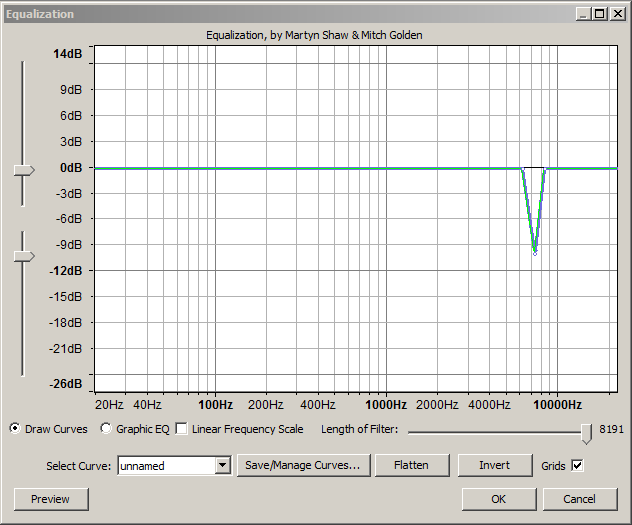Toggle the Grids checkbox
Image resolution: width=632 pixels, height=525 pixels.
pos(577,465)
